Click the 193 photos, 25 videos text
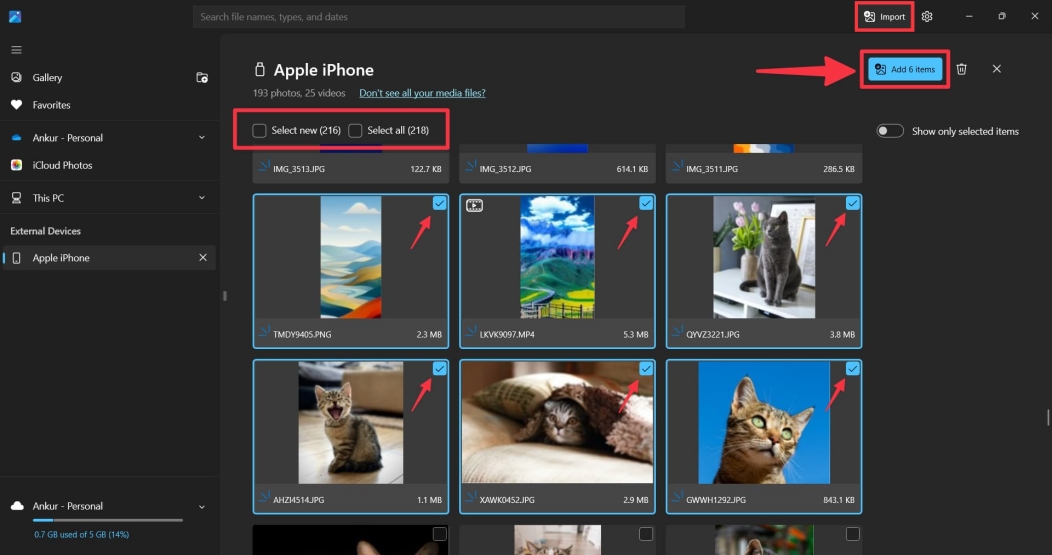1052x555 pixels. coord(299,93)
